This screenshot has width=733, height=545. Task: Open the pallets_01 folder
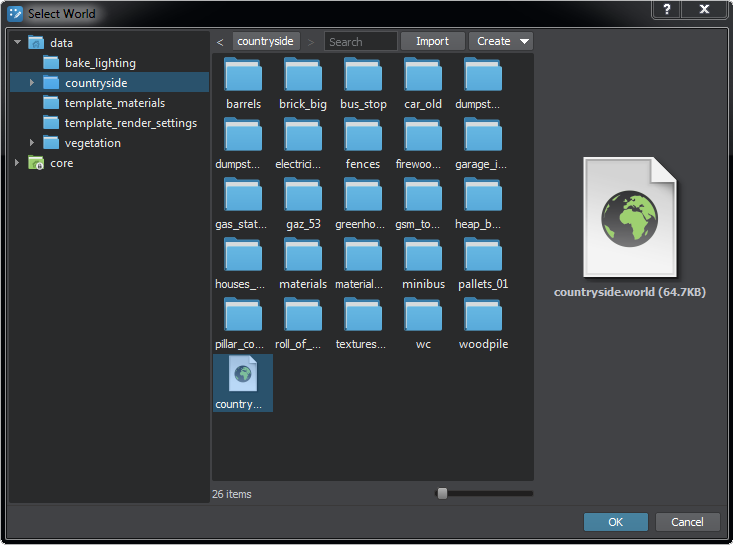coord(483,255)
